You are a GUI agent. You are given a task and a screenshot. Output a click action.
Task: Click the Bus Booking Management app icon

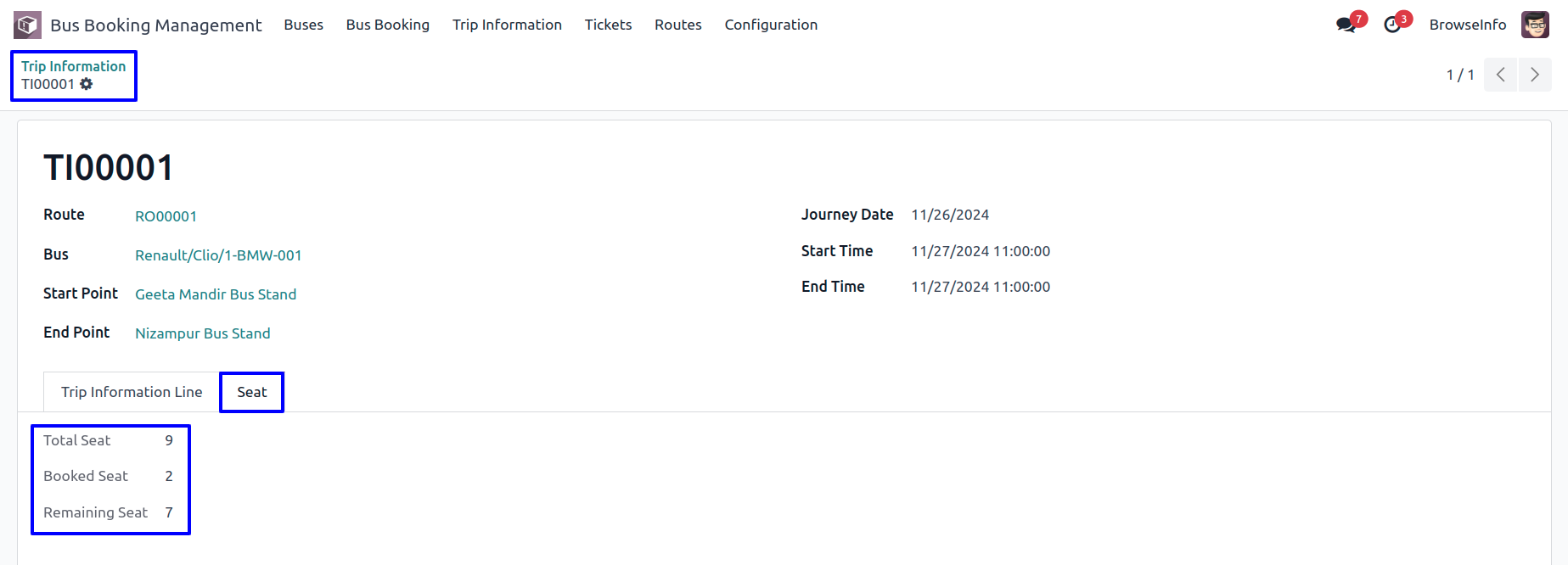[27, 25]
